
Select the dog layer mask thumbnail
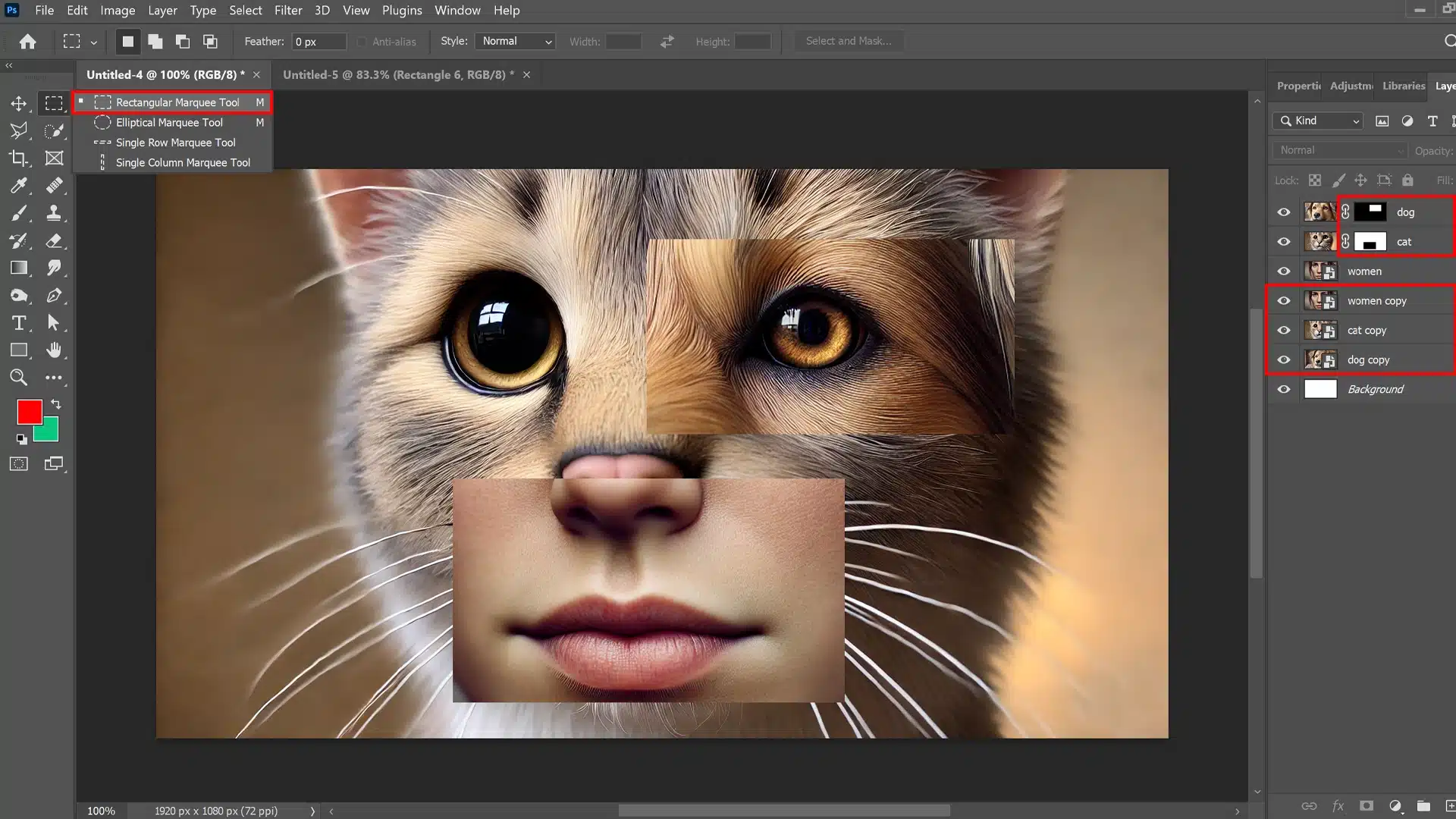(1370, 212)
